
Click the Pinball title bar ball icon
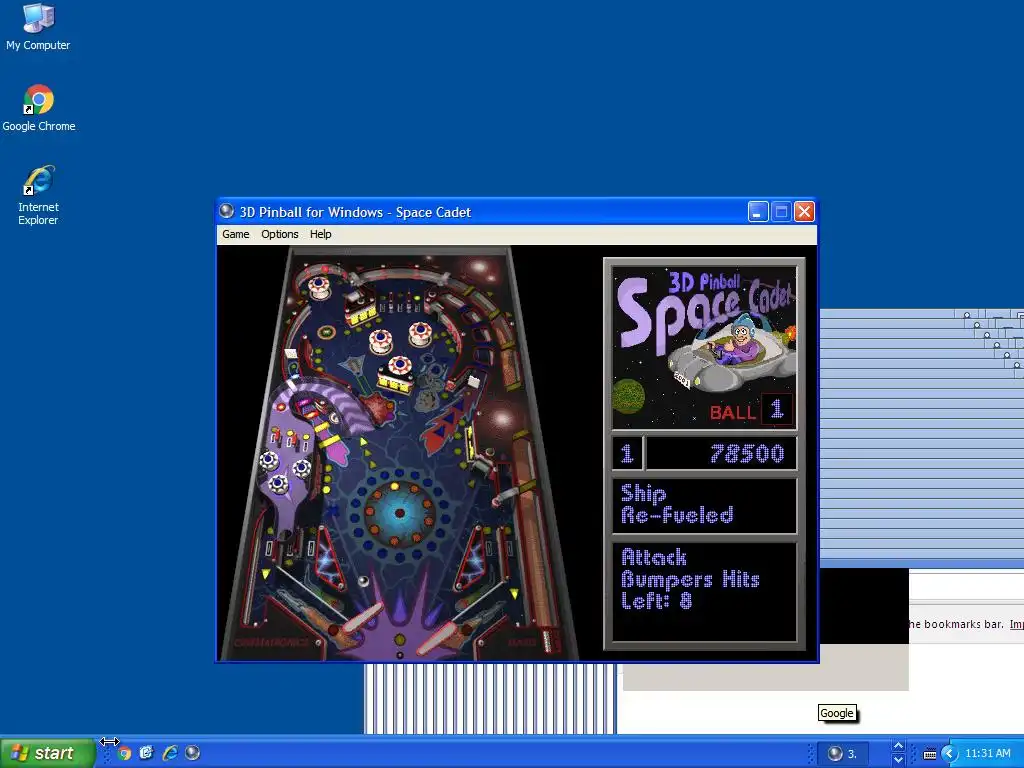pos(227,211)
